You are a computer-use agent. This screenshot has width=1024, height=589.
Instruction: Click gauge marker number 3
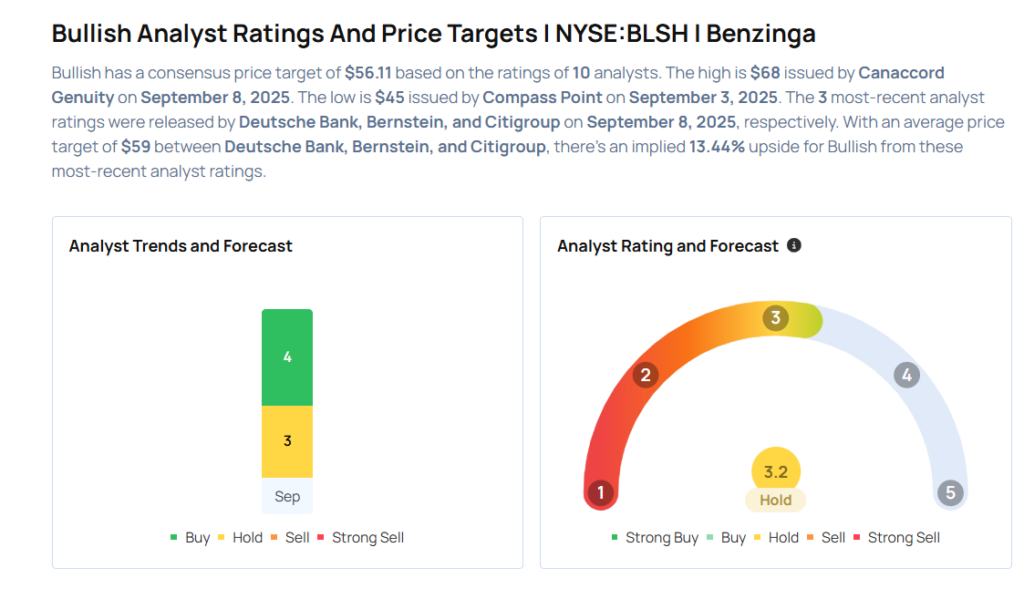tap(775, 318)
